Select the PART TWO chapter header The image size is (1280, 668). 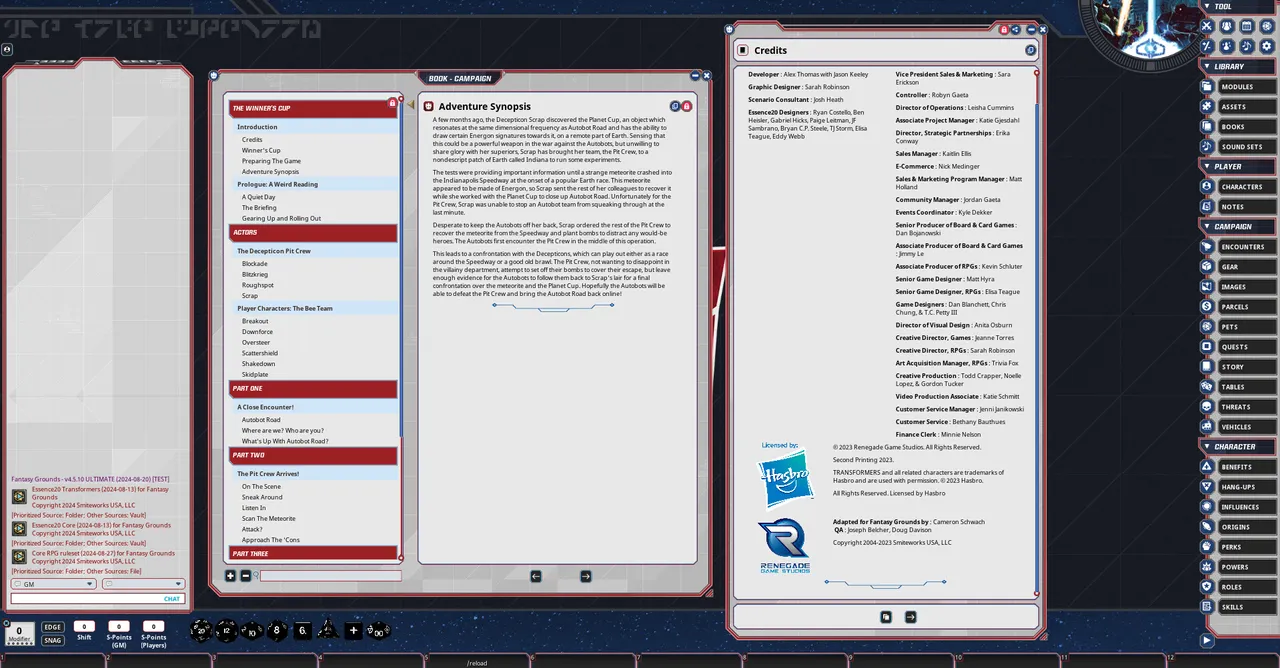[313, 455]
